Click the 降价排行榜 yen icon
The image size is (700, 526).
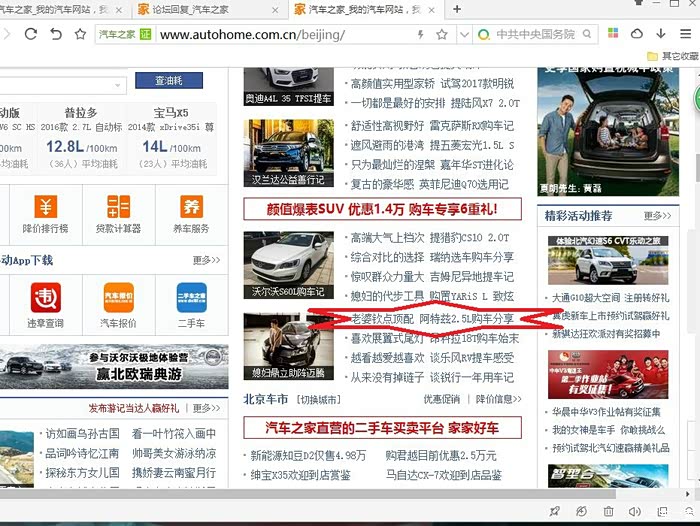tap(45, 207)
